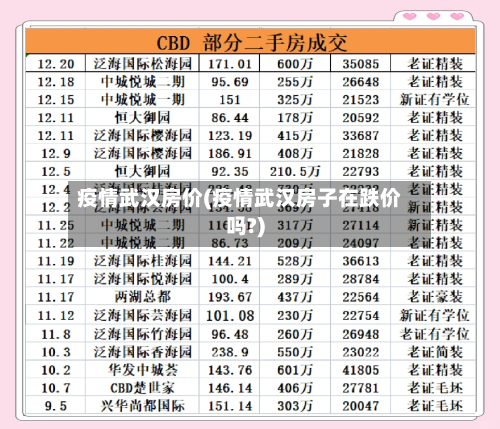Select date cell "12.9"
This screenshot has height=429, width=500.
(x=56, y=154)
